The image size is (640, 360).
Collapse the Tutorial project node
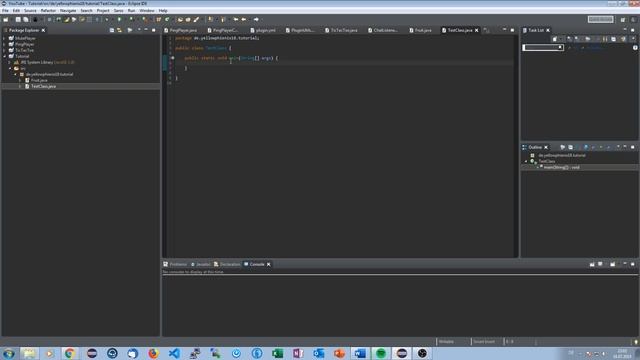click(4, 56)
